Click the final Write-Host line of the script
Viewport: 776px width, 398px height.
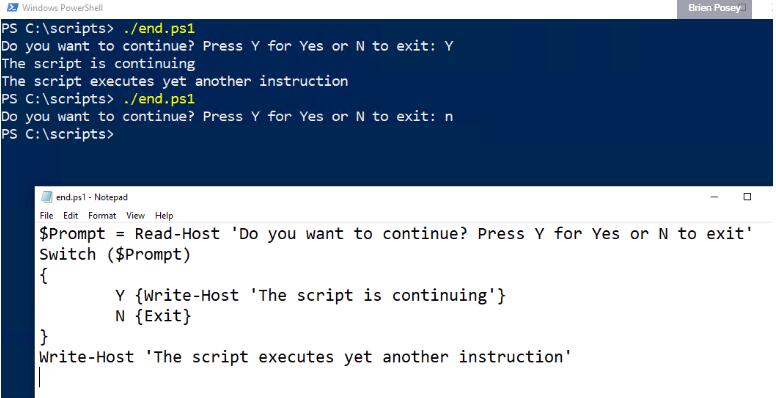coord(305,357)
